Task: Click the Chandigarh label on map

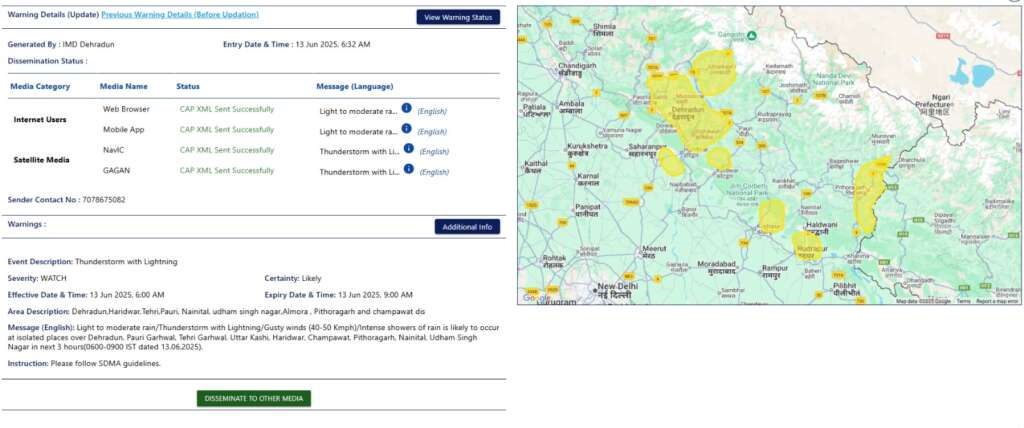Action: pyautogui.click(x=577, y=70)
